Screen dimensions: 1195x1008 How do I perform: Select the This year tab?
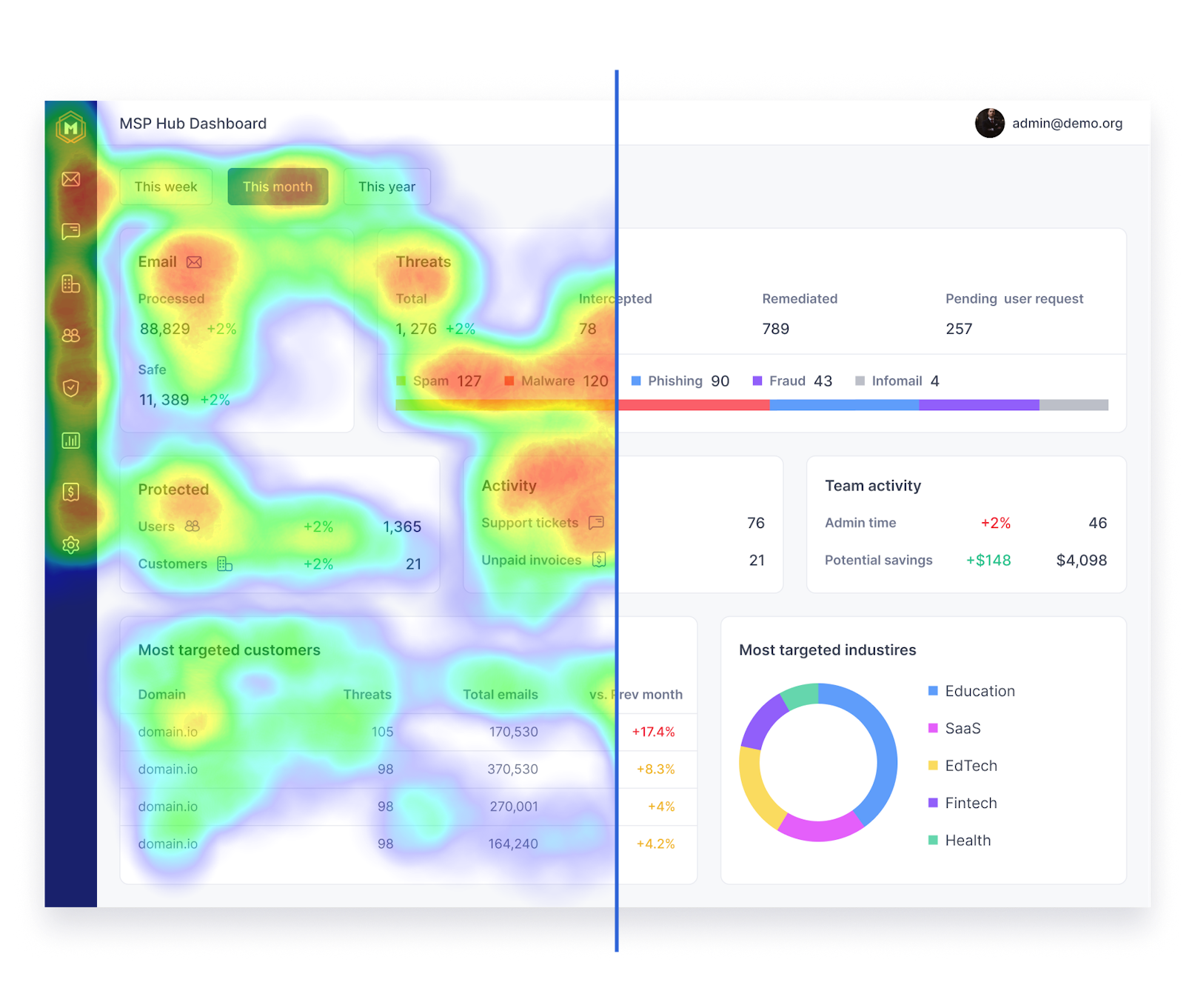(x=386, y=187)
